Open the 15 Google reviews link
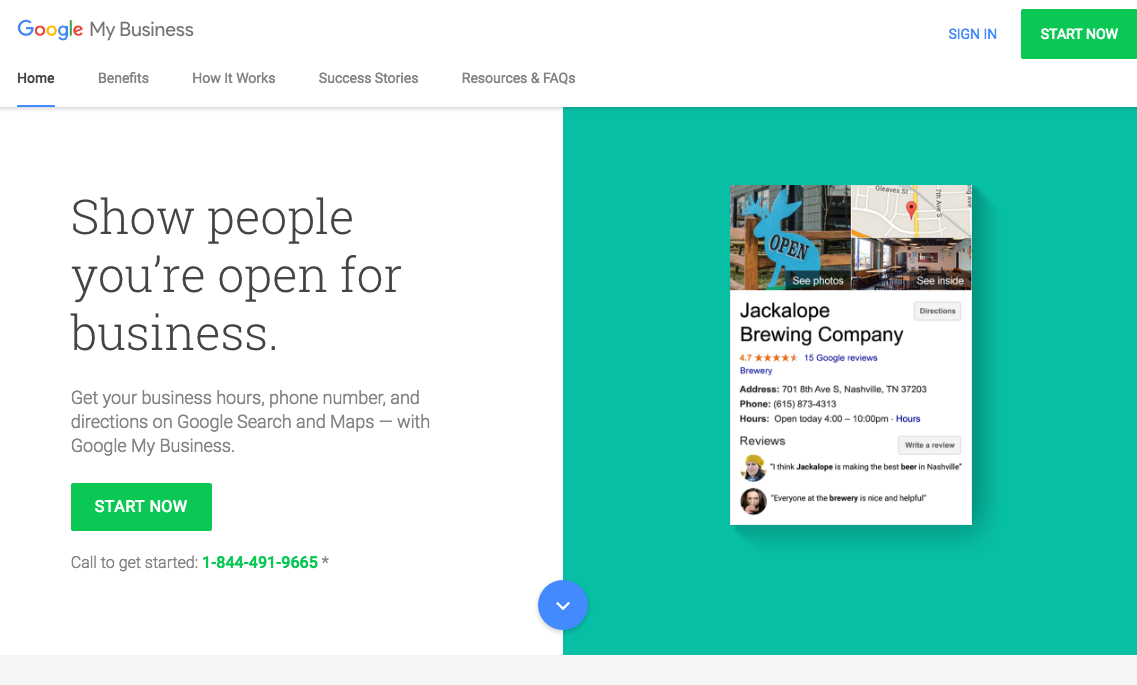Screen dimensions: 1137x685 (x=840, y=358)
